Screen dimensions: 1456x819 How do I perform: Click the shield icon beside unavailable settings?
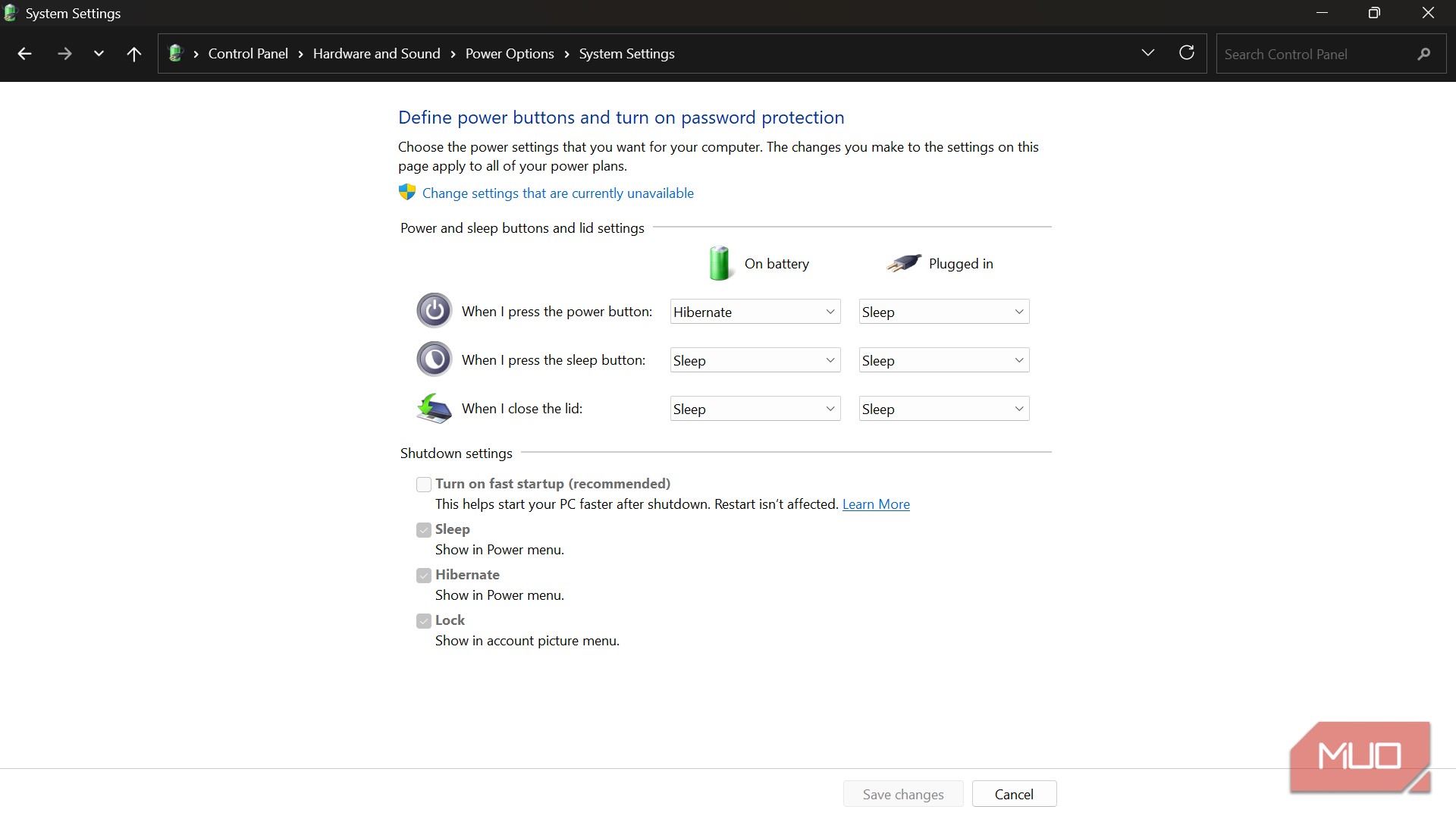(407, 192)
